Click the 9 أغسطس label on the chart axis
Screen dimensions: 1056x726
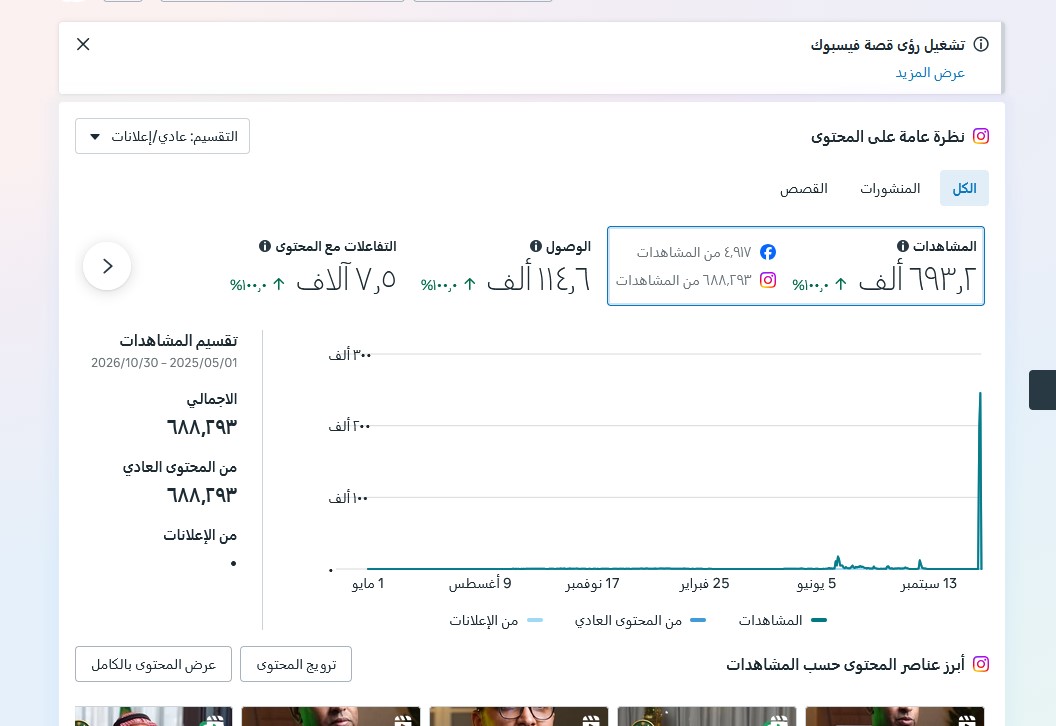point(480,583)
